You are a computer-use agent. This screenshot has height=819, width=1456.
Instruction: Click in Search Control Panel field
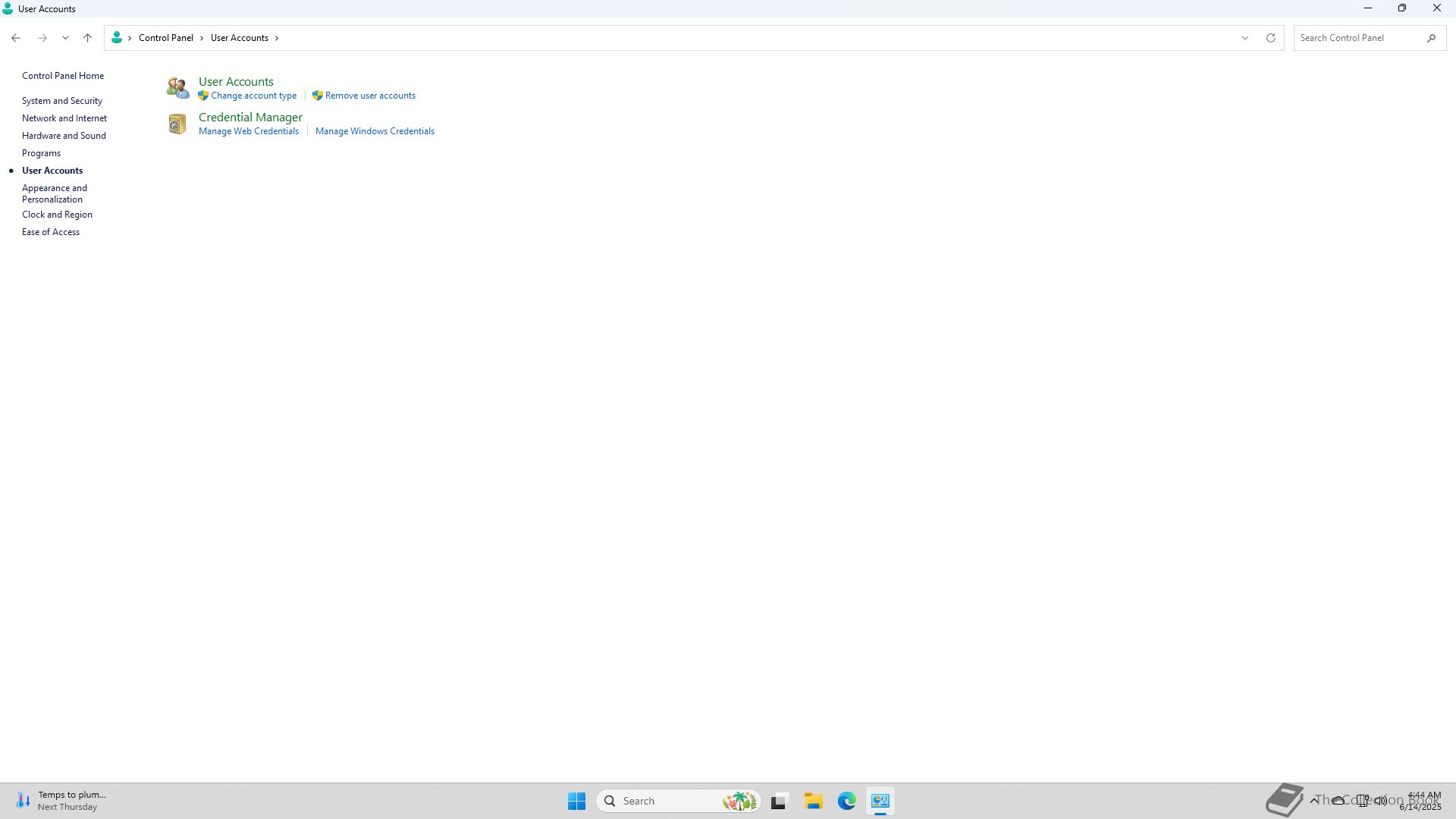pyautogui.click(x=1357, y=38)
